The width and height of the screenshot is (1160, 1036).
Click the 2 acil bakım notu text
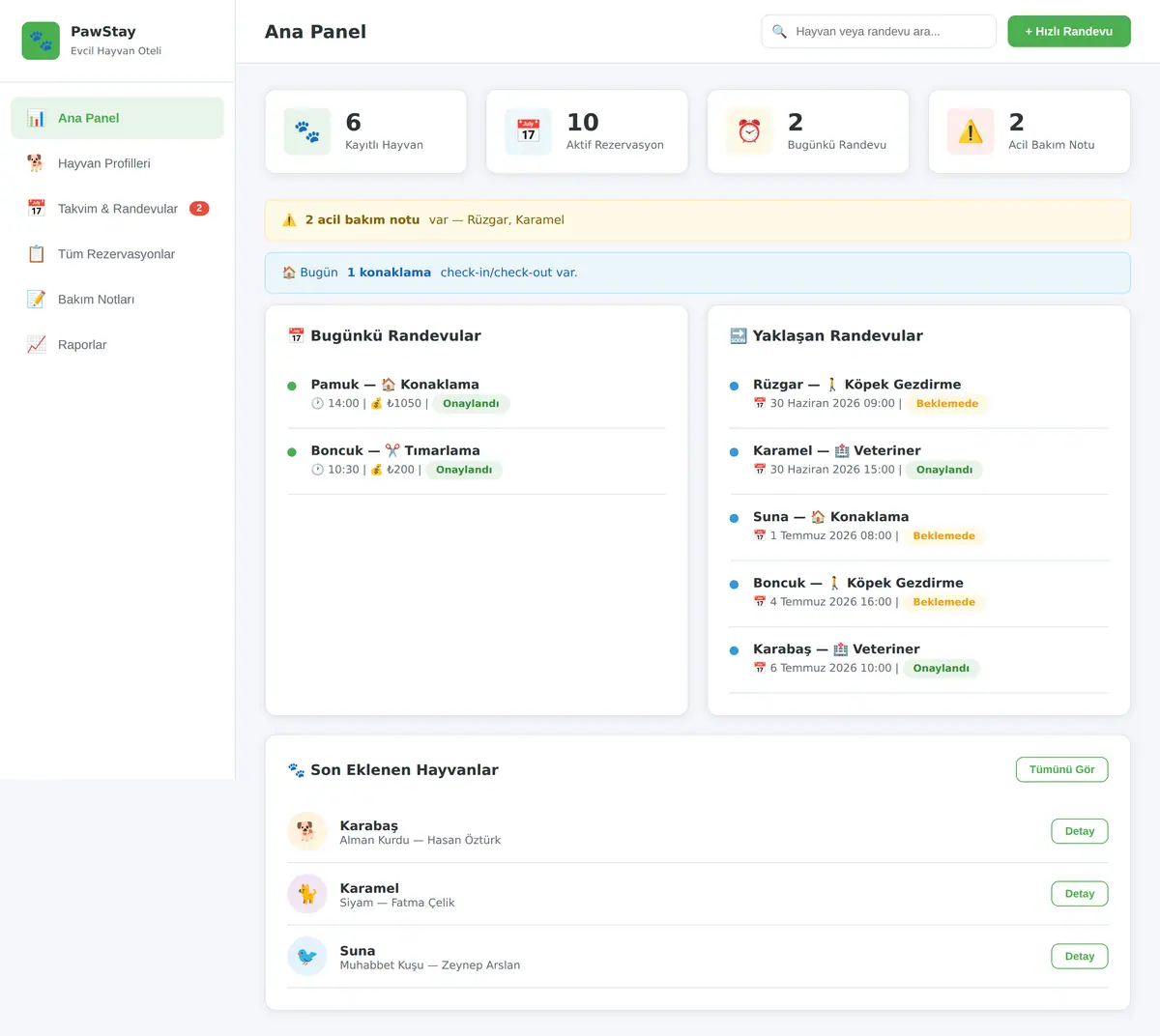pyautogui.click(x=362, y=220)
